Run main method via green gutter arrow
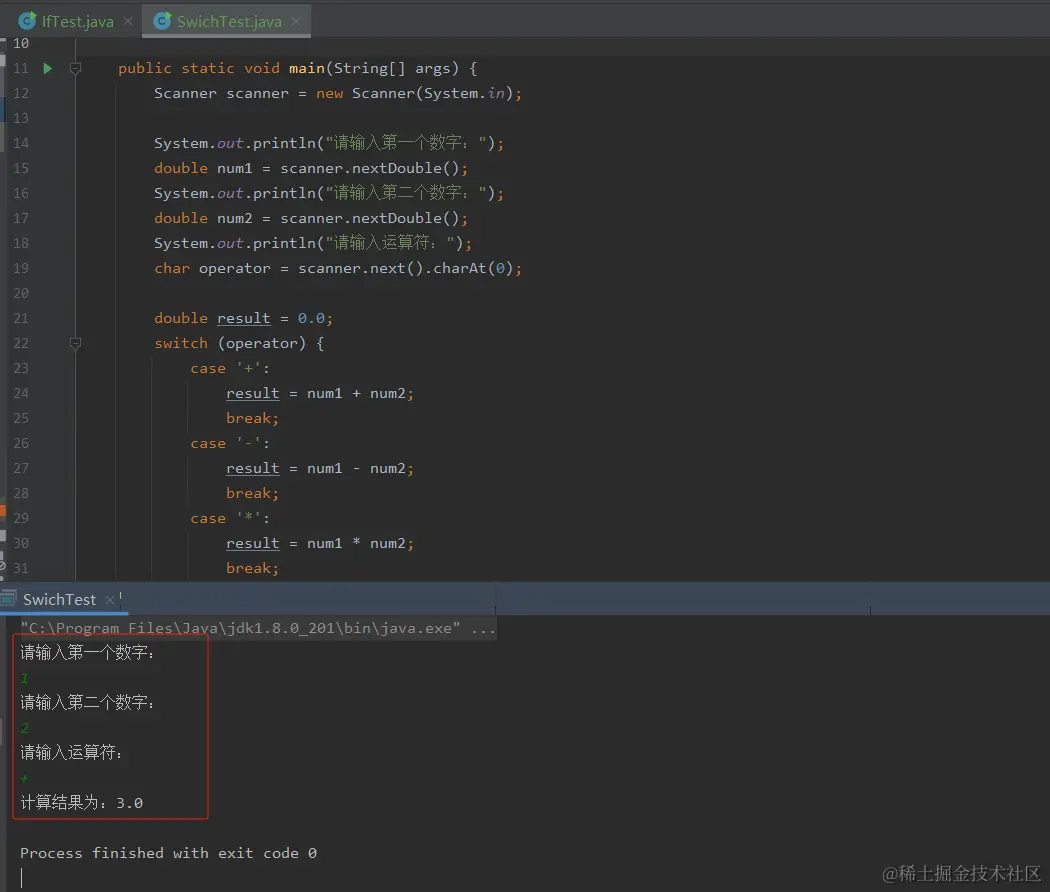This screenshot has width=1050, height=892. (48, 68)
